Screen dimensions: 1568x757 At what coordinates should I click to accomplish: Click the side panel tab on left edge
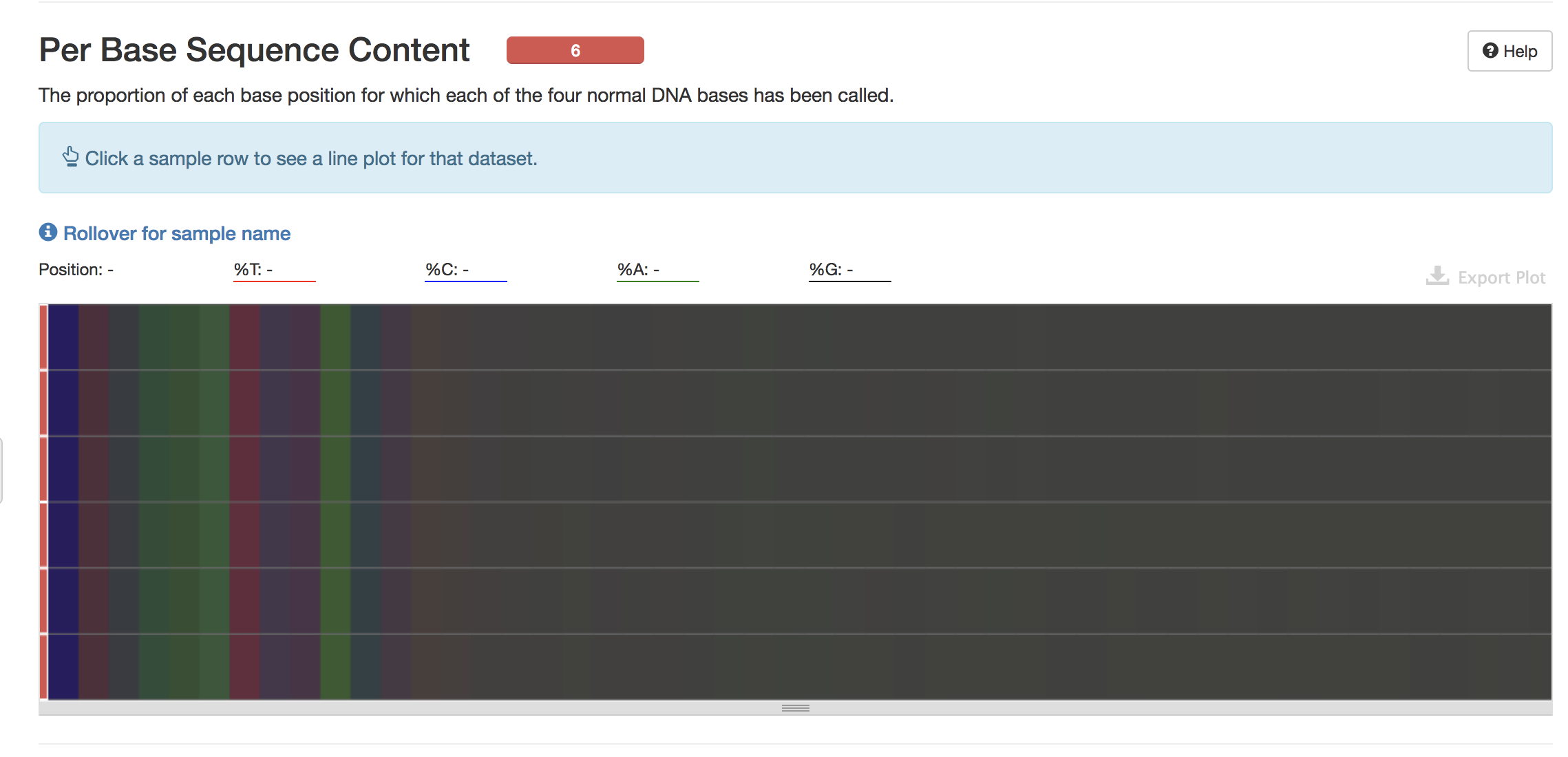pos(1,471)
